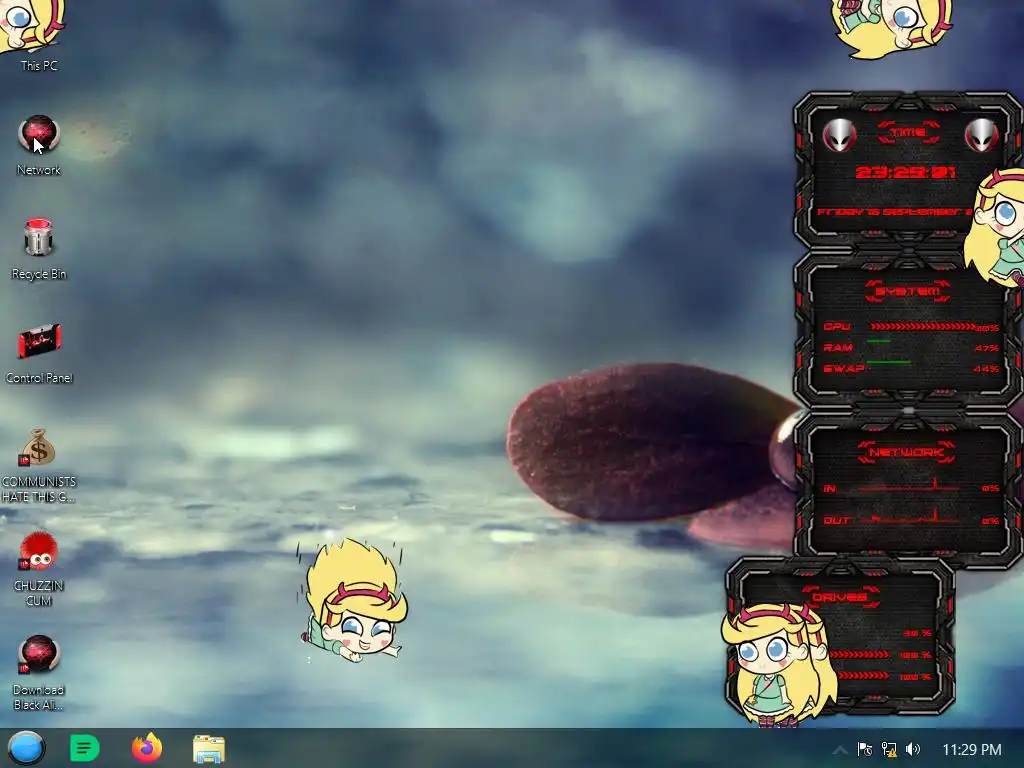Click the green SWAP usage bar
This screenshot has height=768, width=1024.
click(888, 361)
